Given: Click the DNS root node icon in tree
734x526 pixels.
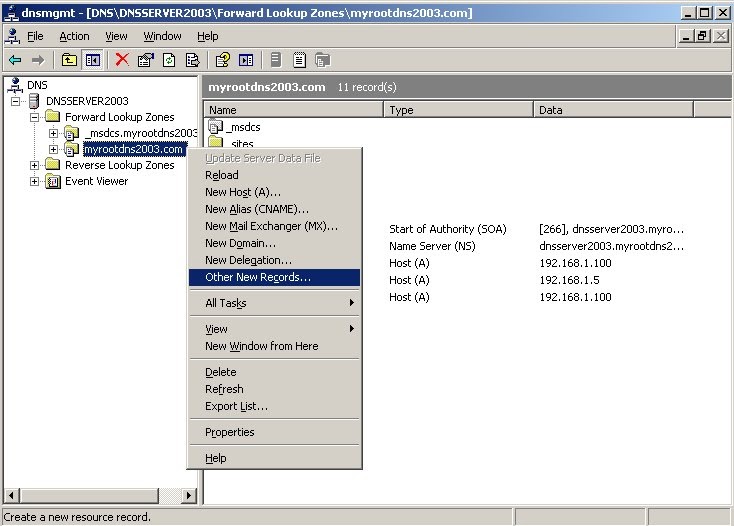Looking at the screenshot, I should pos(15,85).
